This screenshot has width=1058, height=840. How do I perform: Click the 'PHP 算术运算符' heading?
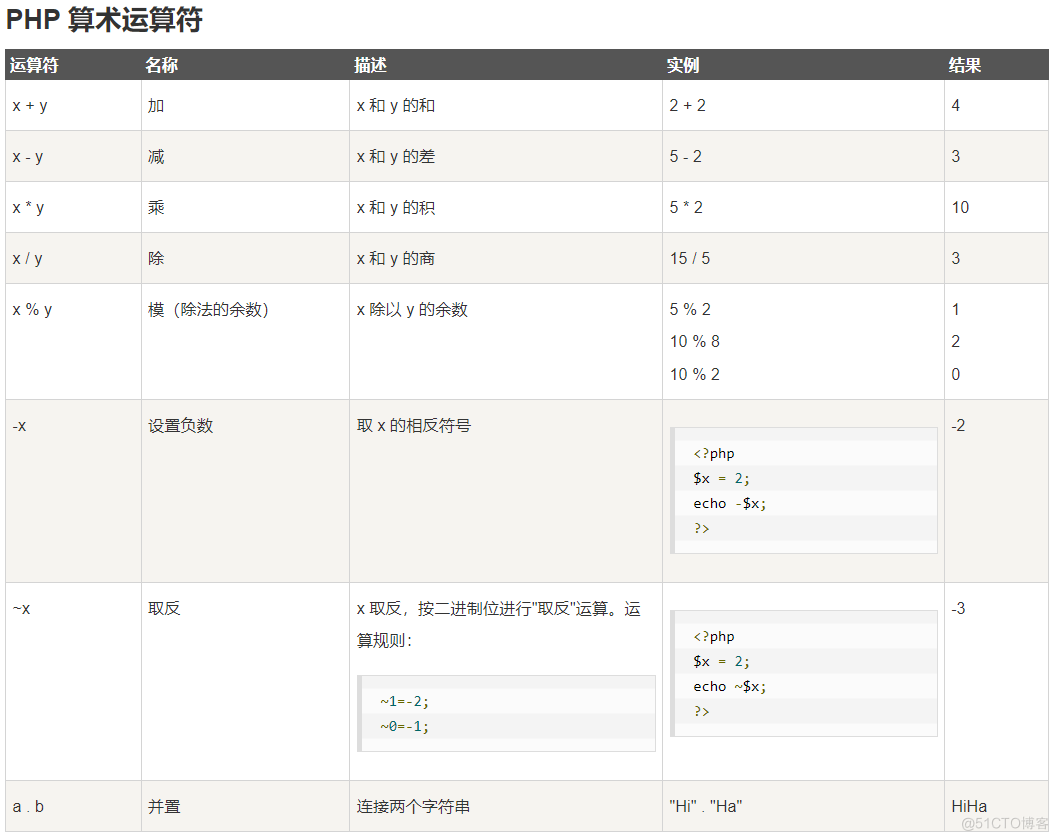click(x=104, y=19)
